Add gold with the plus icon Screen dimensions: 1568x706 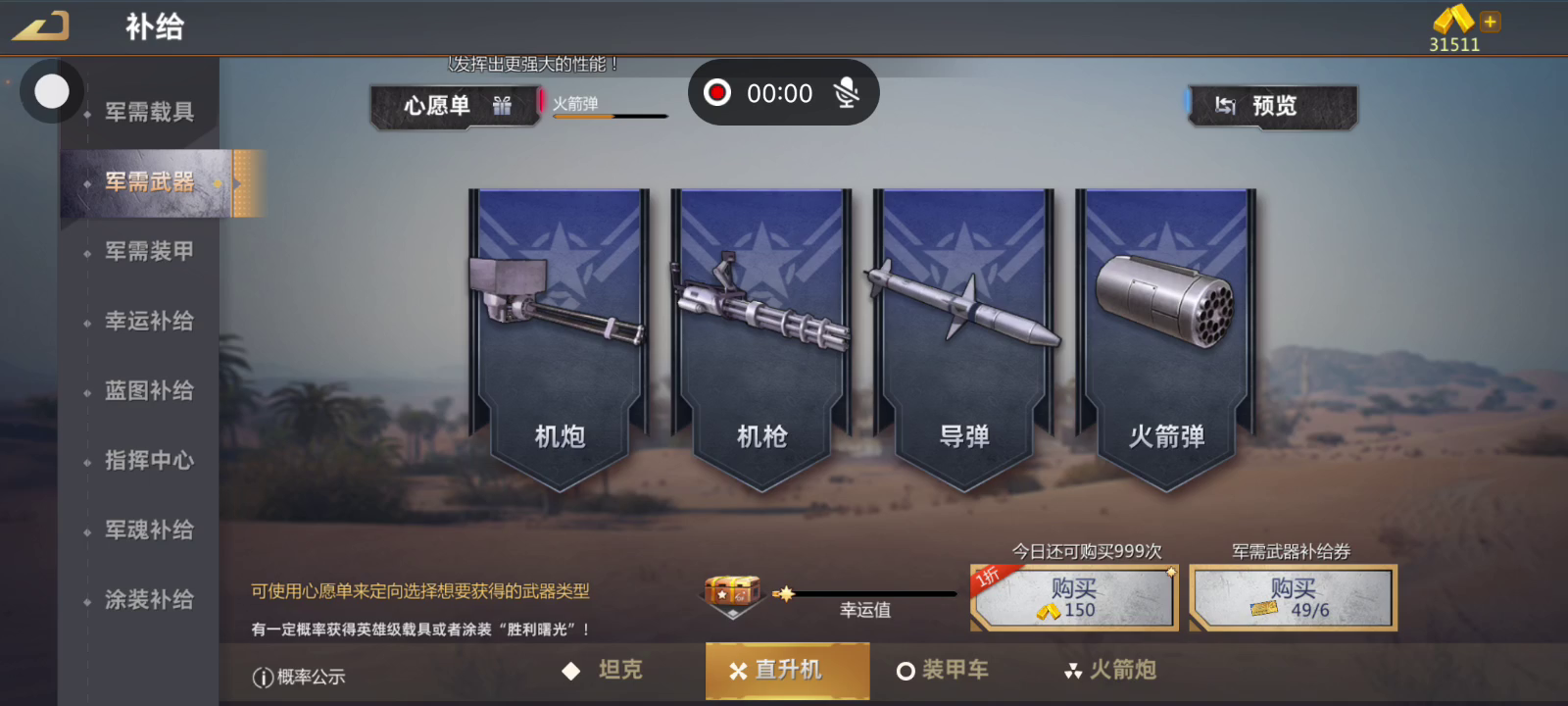[1490, 22]
